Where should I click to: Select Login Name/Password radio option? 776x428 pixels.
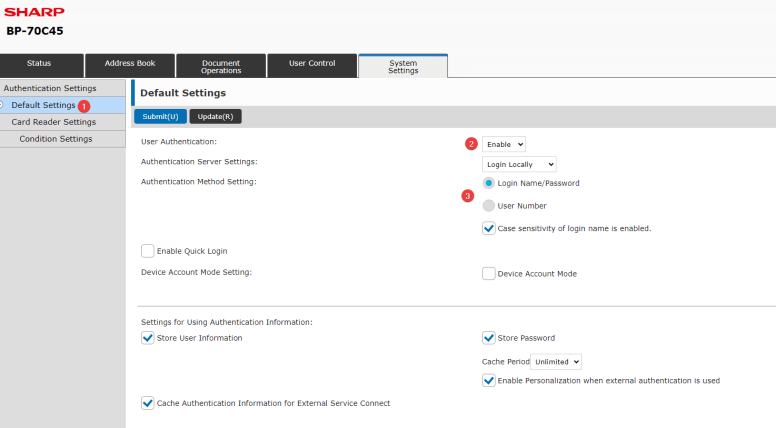pos(489,183)
